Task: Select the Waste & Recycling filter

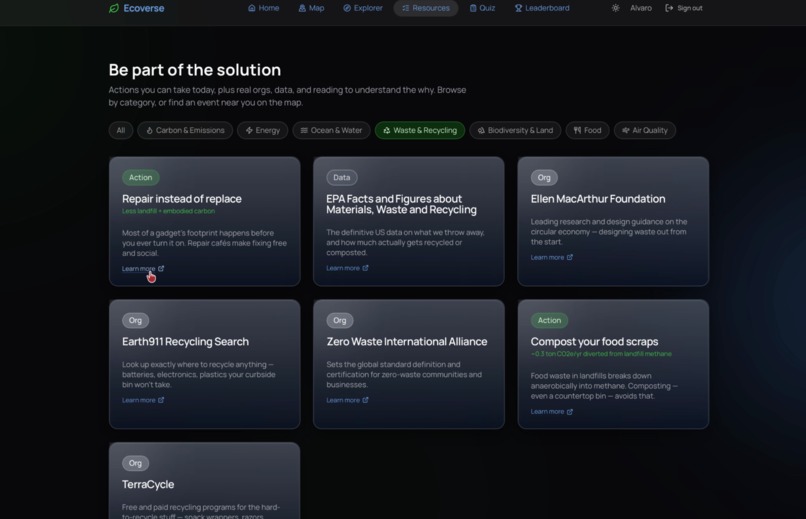Action: 419,131
